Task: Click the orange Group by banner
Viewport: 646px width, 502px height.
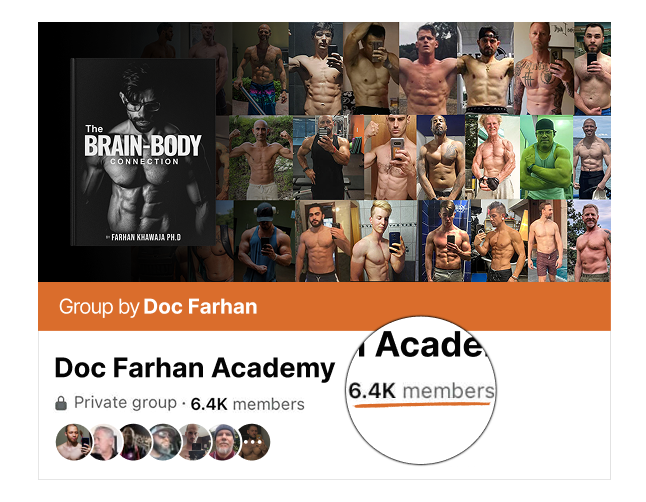Action: pyautogui.click(x=324, y=306)
